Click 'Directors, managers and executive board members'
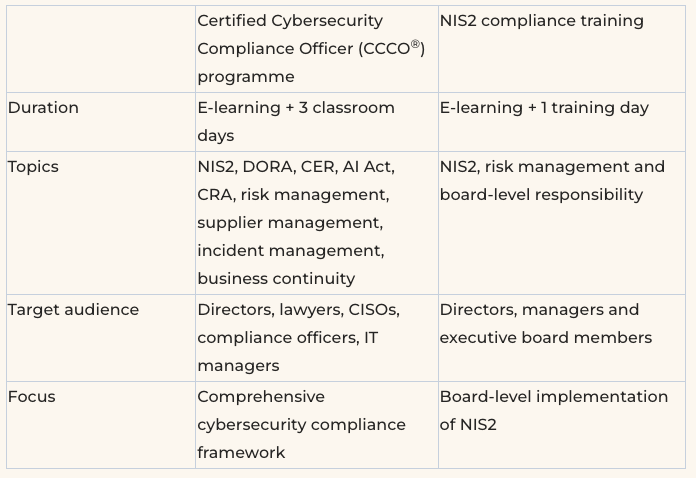The height and width of the screenshot is (478, 696). [x=545, y=324]
